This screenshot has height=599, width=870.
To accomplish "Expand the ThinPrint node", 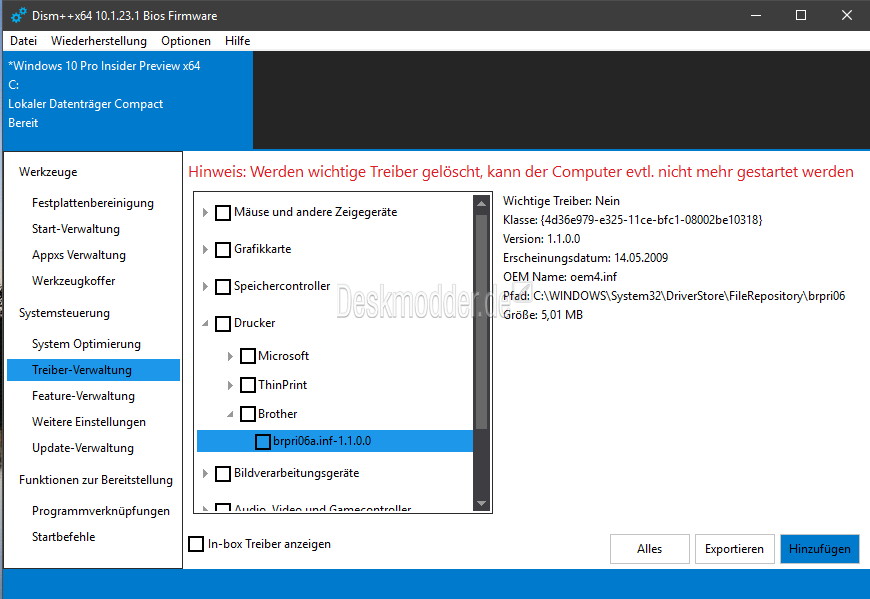I will tap(230, 385).
